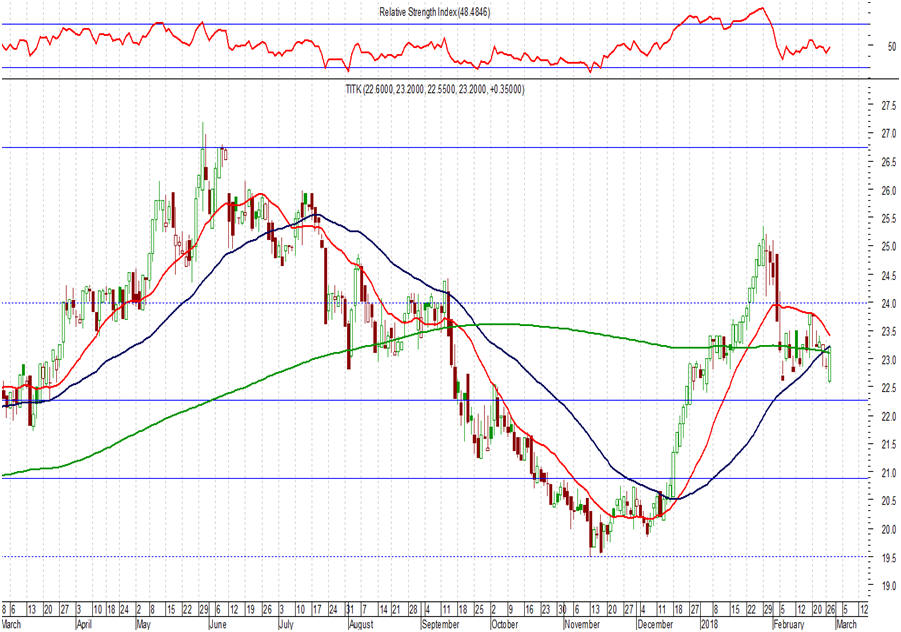Viewport: 901px width, 632px height.
Task: Click the 20.5 price axis label
Action: (x=888, y=501)
